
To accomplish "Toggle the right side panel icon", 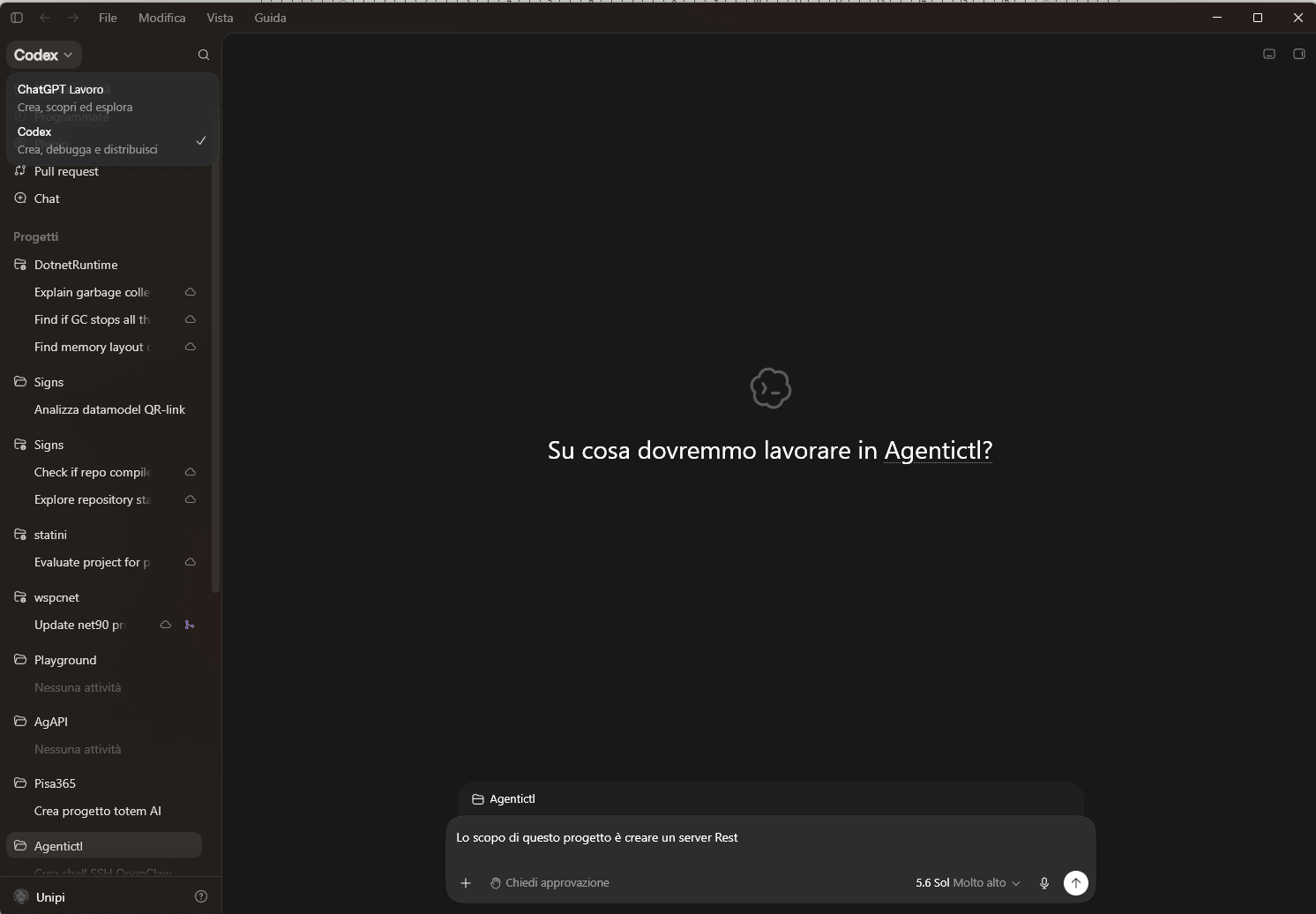I will (1298, 54).
